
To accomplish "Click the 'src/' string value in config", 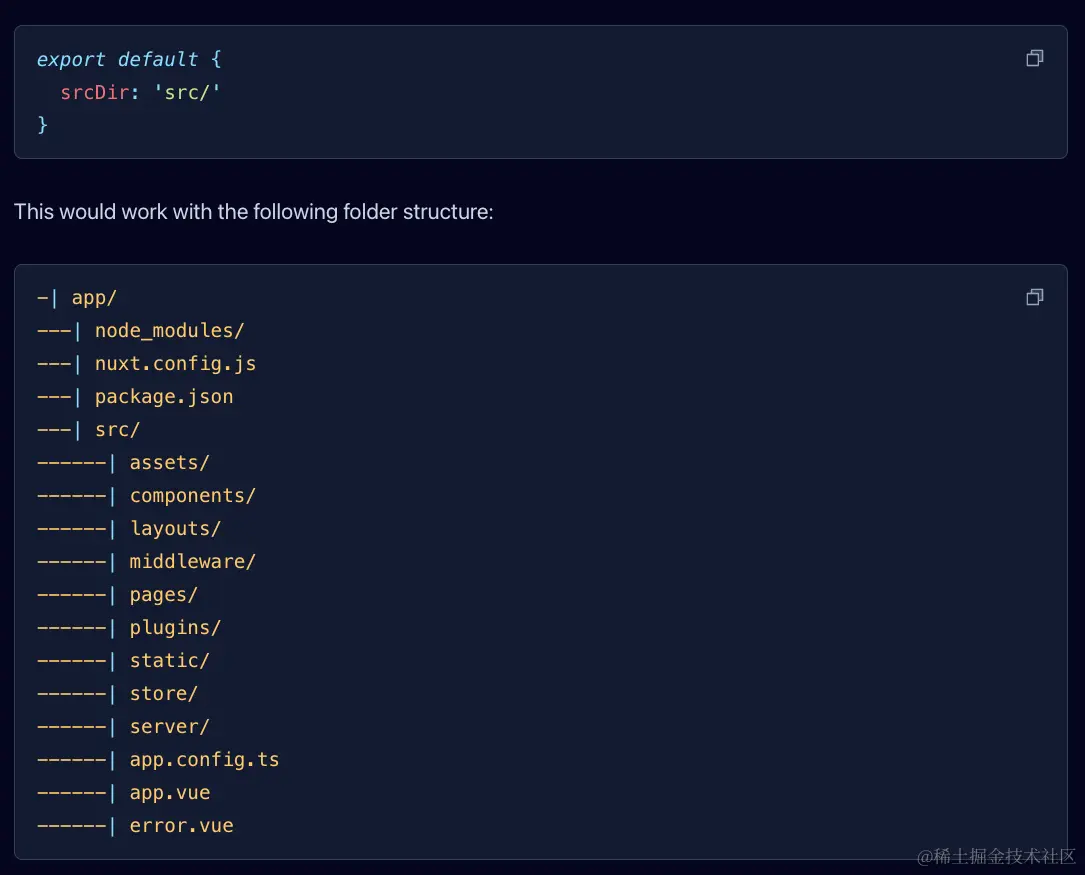I will click(x=187, y=92).
